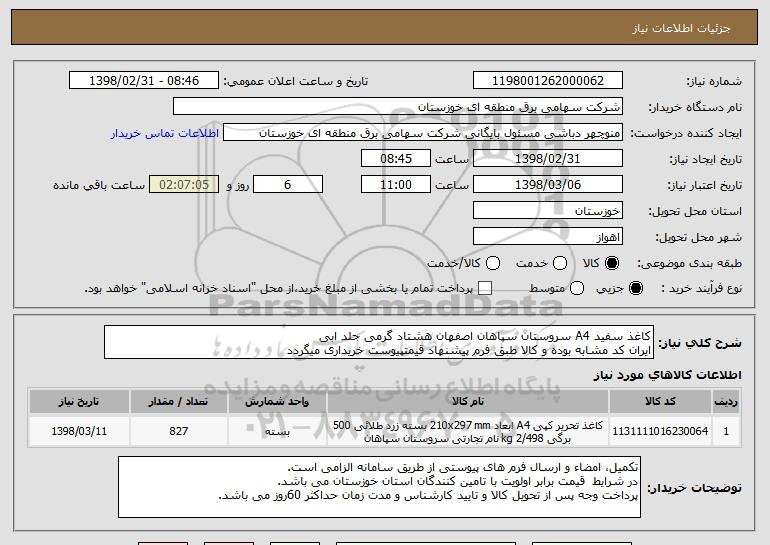Tick the اسناد خزانه اسلامی payment checkbox
The image size is (770, 545).
pos(485,288)
